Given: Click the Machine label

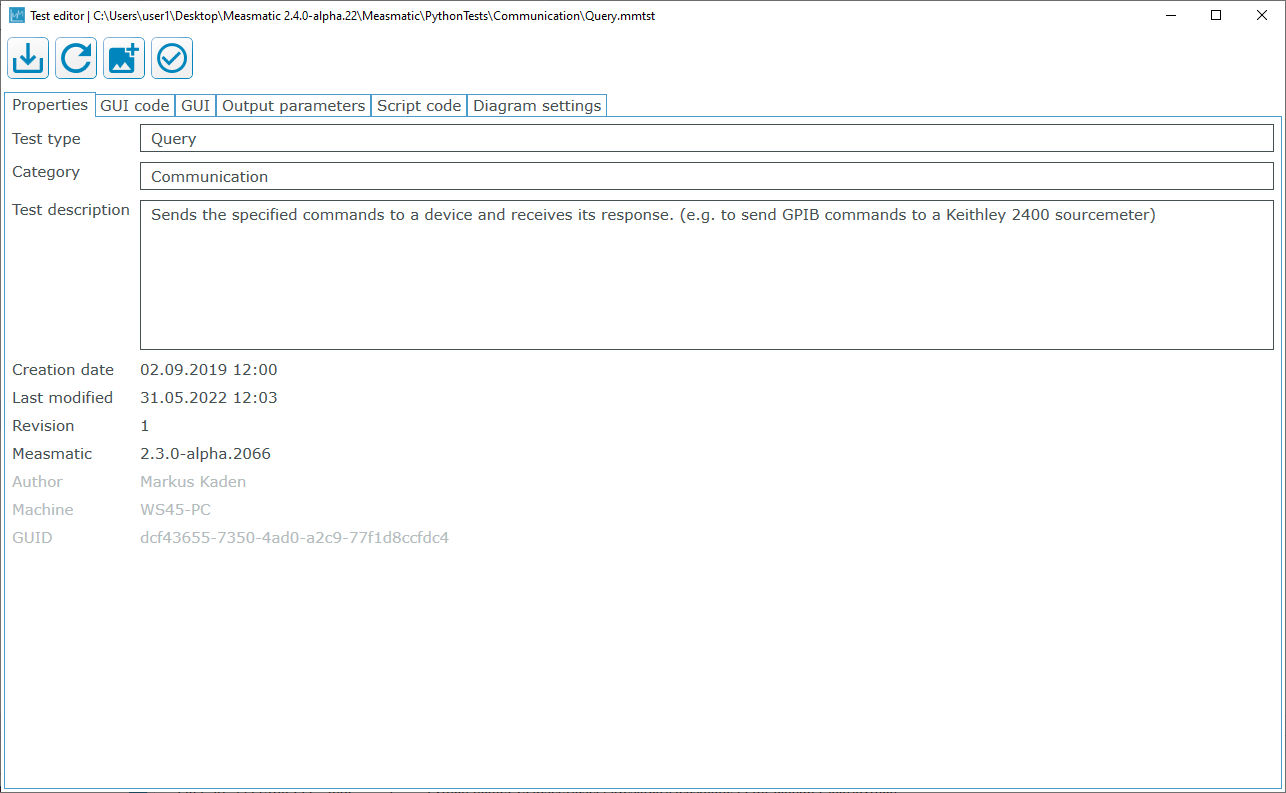Looking at the screenshot, I should (42, 510).
